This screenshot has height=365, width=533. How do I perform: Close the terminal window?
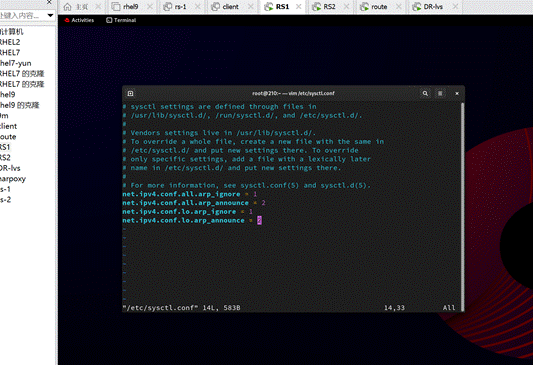pos(457,93)
